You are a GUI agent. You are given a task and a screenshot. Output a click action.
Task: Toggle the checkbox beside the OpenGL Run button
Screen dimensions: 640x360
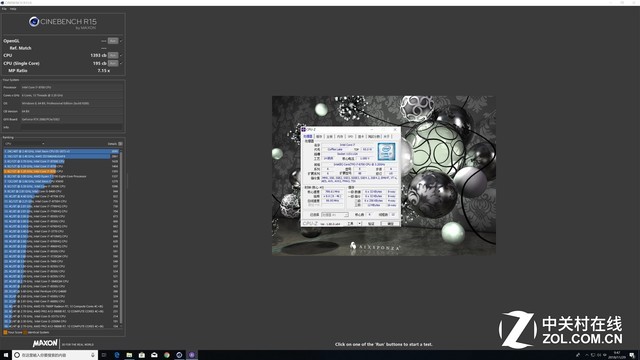coord(121,41)
